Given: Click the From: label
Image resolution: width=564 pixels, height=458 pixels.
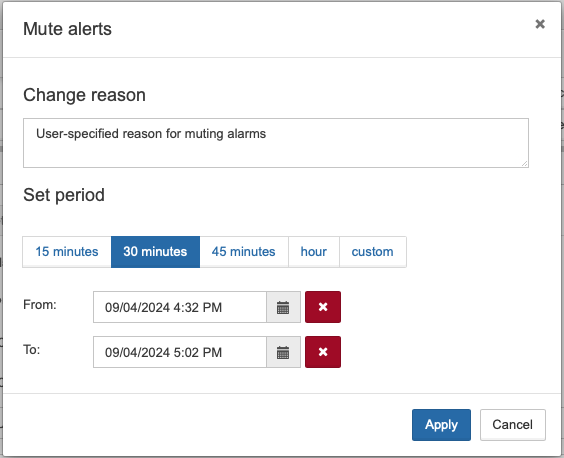Looking at the screenshot, I should [40, 305].
